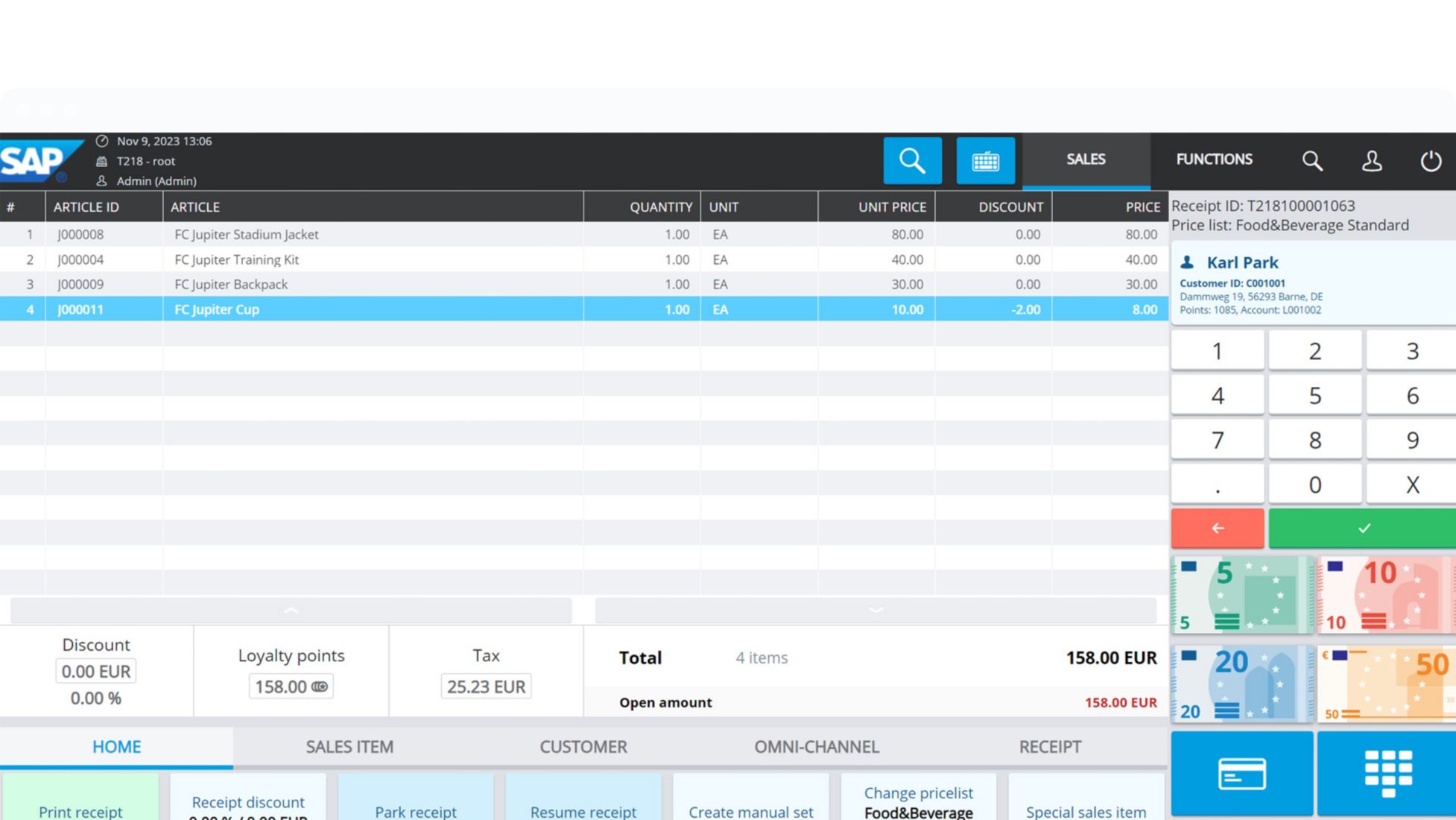Click the power logout icon

(x=1430, y=160)
